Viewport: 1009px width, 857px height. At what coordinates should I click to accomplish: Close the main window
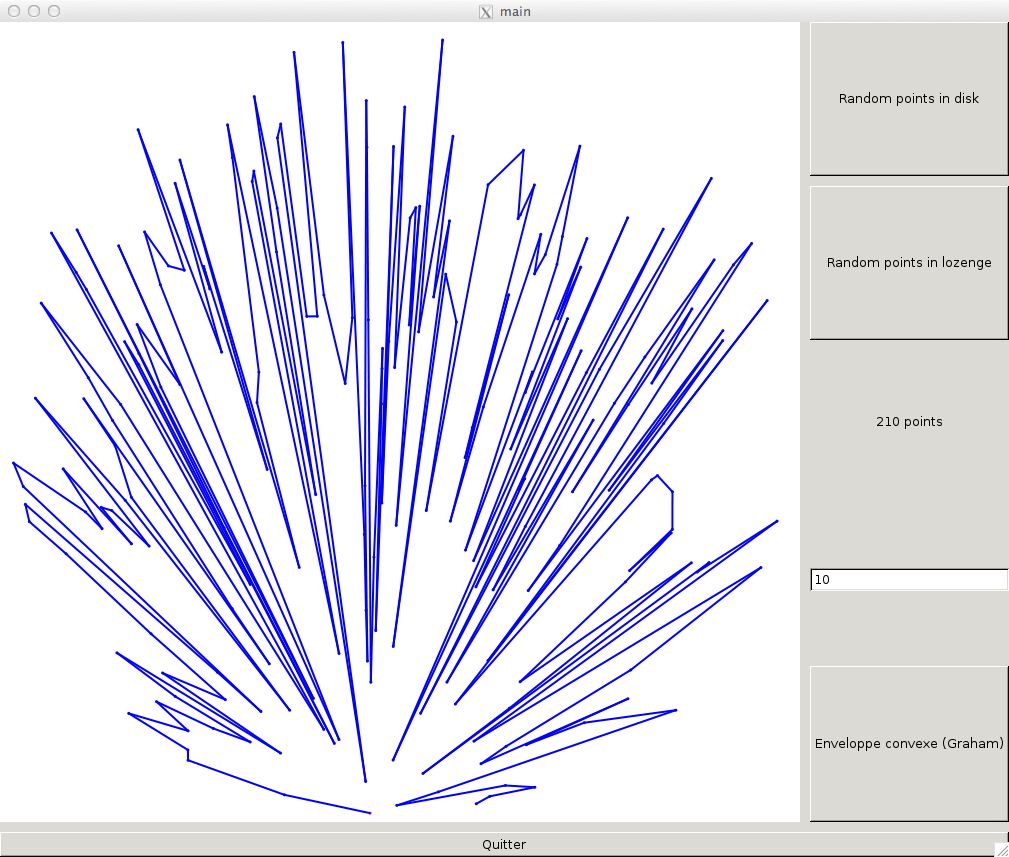pyautogui.click(x=14, y=11)
